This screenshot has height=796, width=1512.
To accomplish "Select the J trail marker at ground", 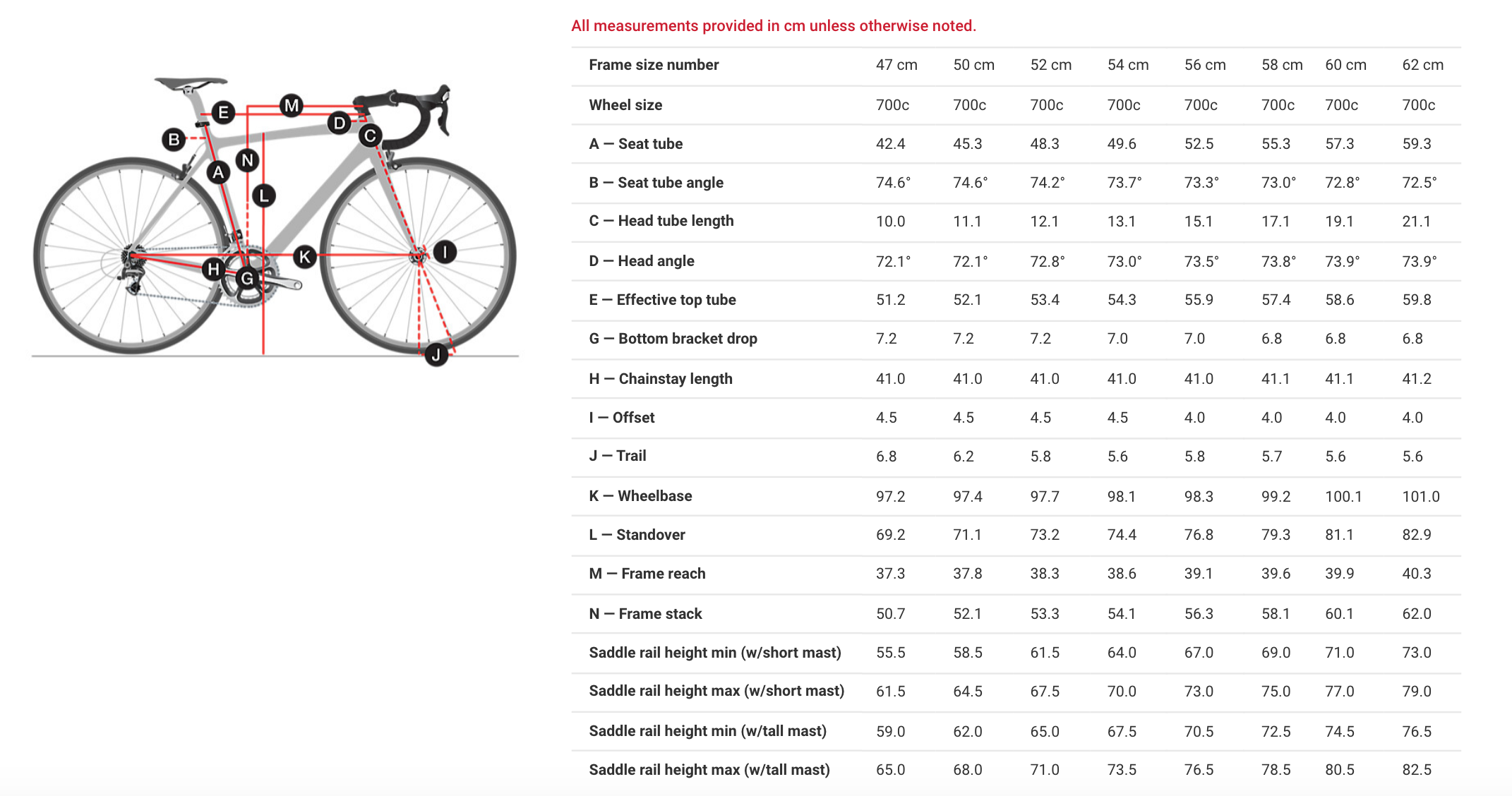I will 436,354.
